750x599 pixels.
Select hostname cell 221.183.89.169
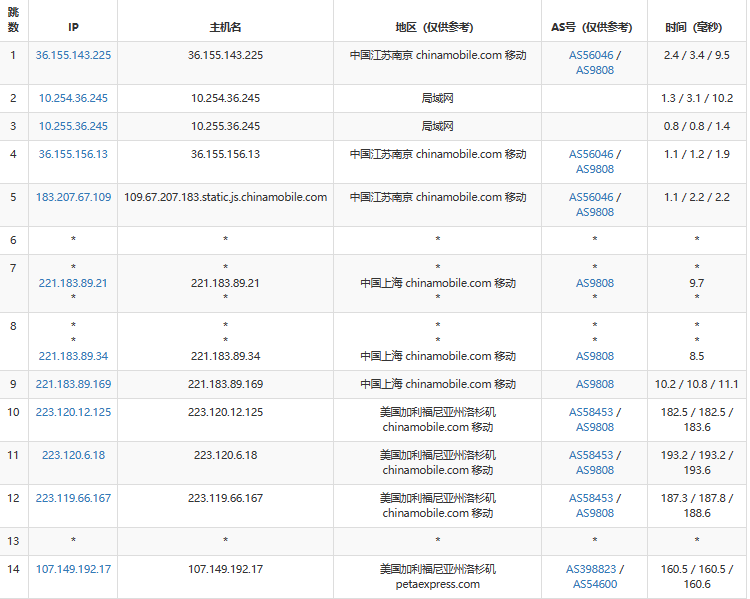pos(225,384)
